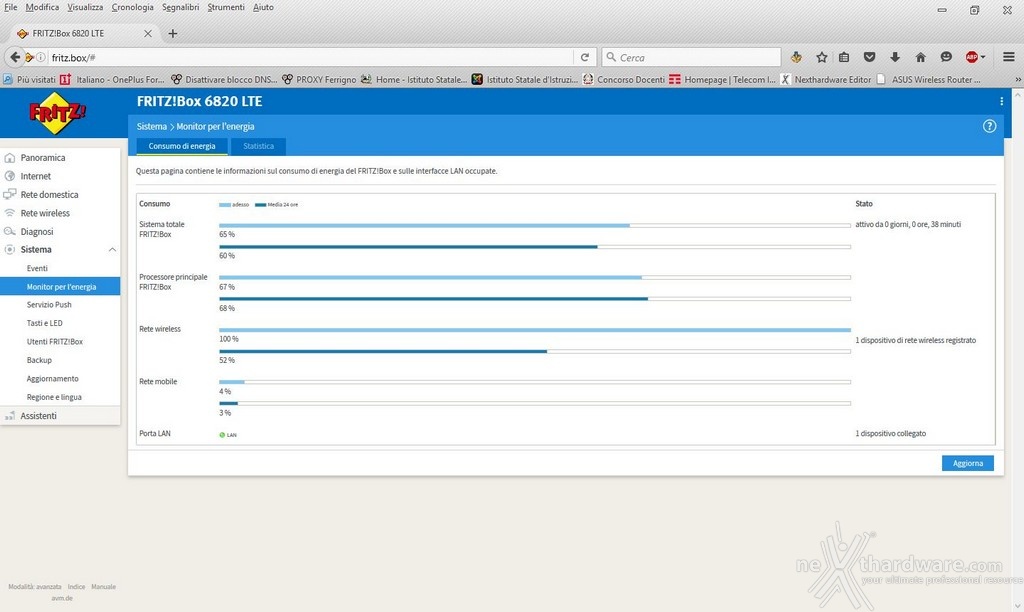Open the Indice footer link
Viewport: 1024px width, 612px height.
click(x=76, y=587)
